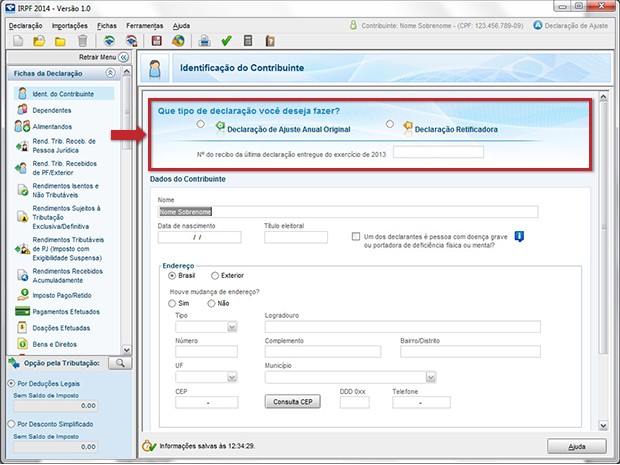This screenshot has height=465, width=620.
Task: Click the Declaração de Ajuste label top right
Action: tap(576, 26)
